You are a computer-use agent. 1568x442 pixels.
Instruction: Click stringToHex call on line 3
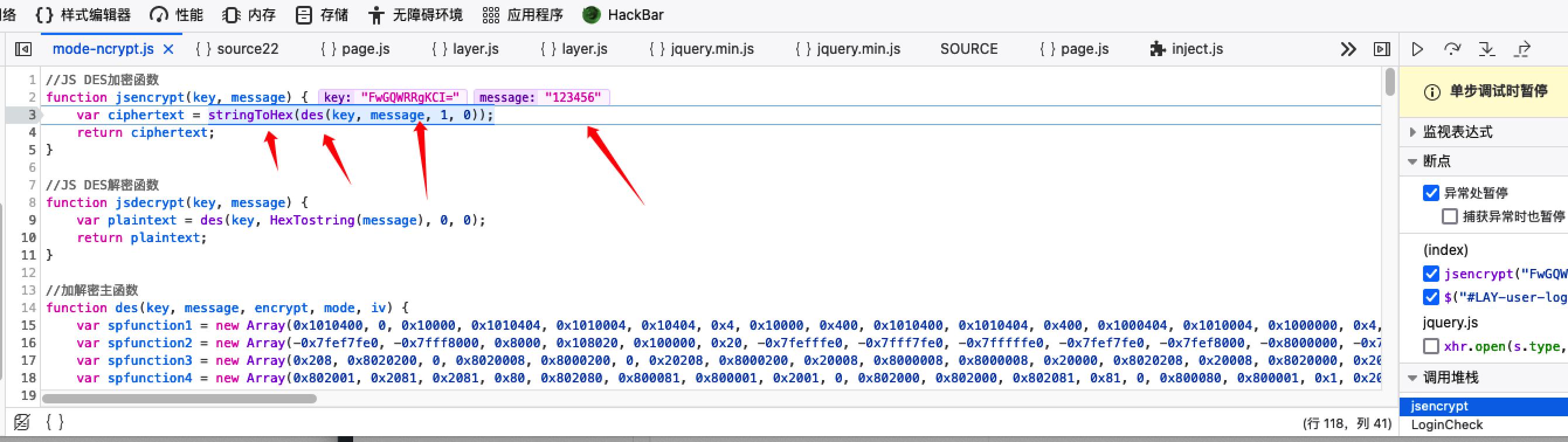(x=250, y=115)
